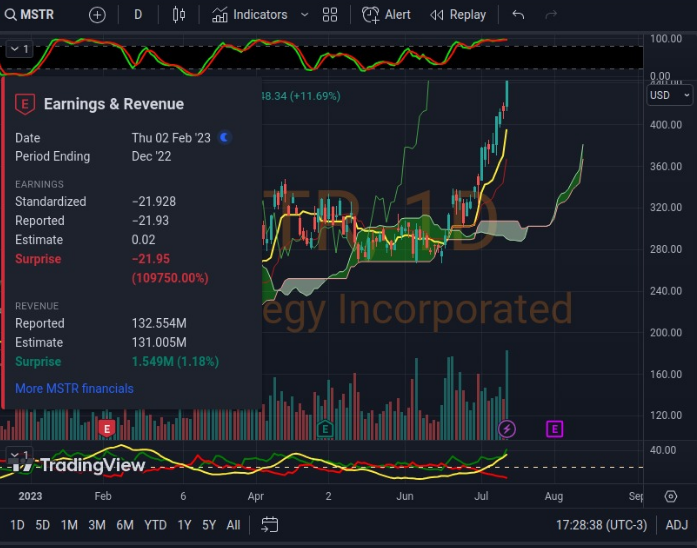Open the USD currency dropdown

(669, 95)
